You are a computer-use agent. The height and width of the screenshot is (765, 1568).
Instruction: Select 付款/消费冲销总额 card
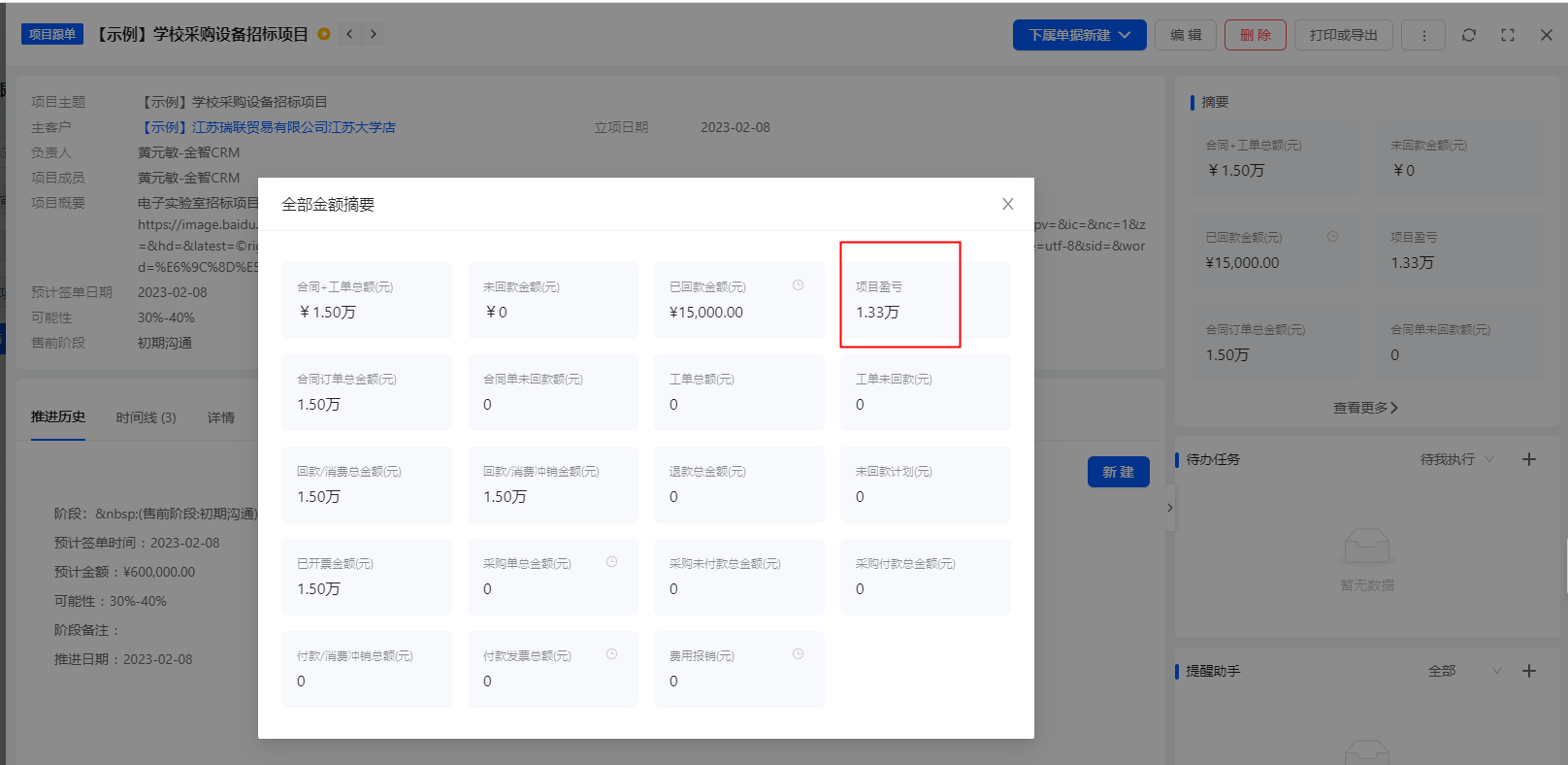367,669
